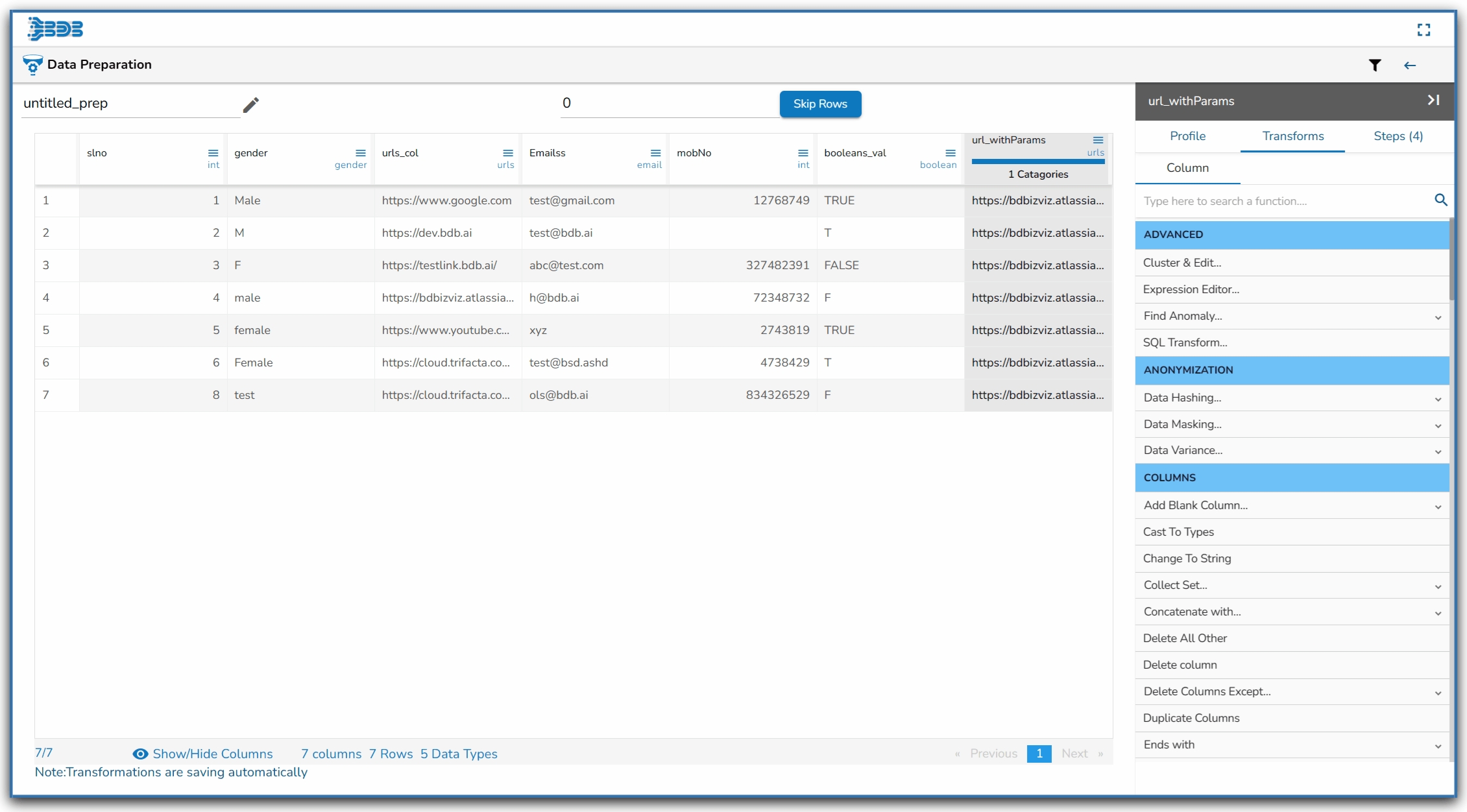Toggle Show/Hide Columns eye icon
The width and height of the screenshot is (1467, 812).
point(140,754)
